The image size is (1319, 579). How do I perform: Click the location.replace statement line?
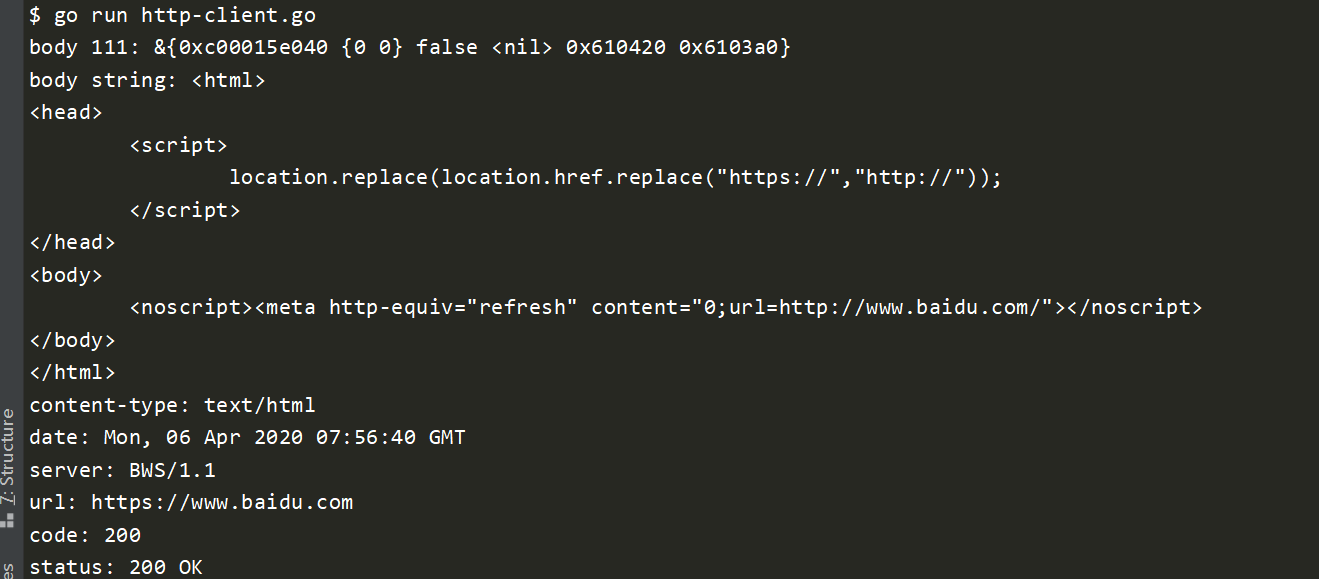click(615, 177)
